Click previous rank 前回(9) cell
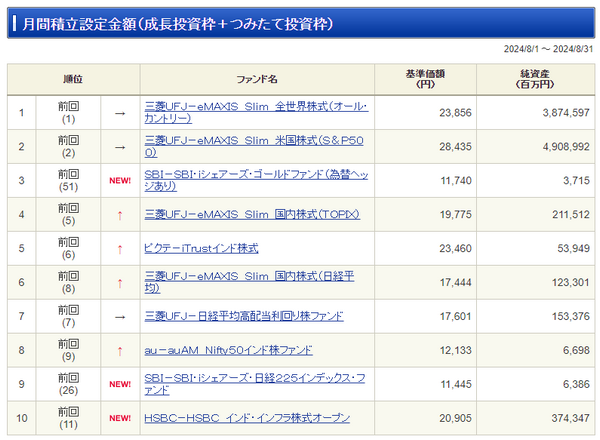Image resolution: width=600 pixels, height=440 pixels. click(68, 350)
